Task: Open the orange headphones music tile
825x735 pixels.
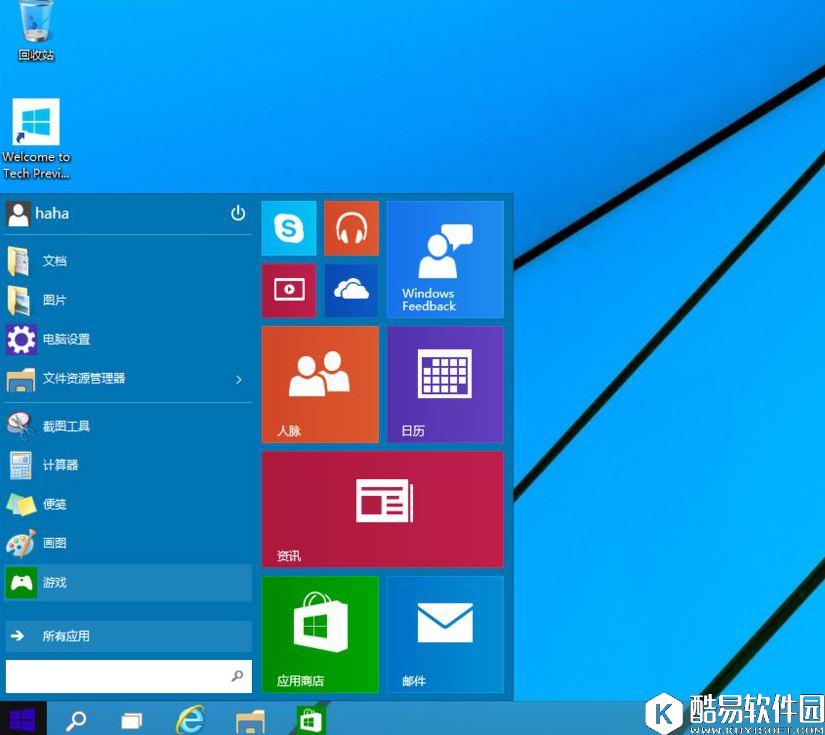Action: pos(351,227)
